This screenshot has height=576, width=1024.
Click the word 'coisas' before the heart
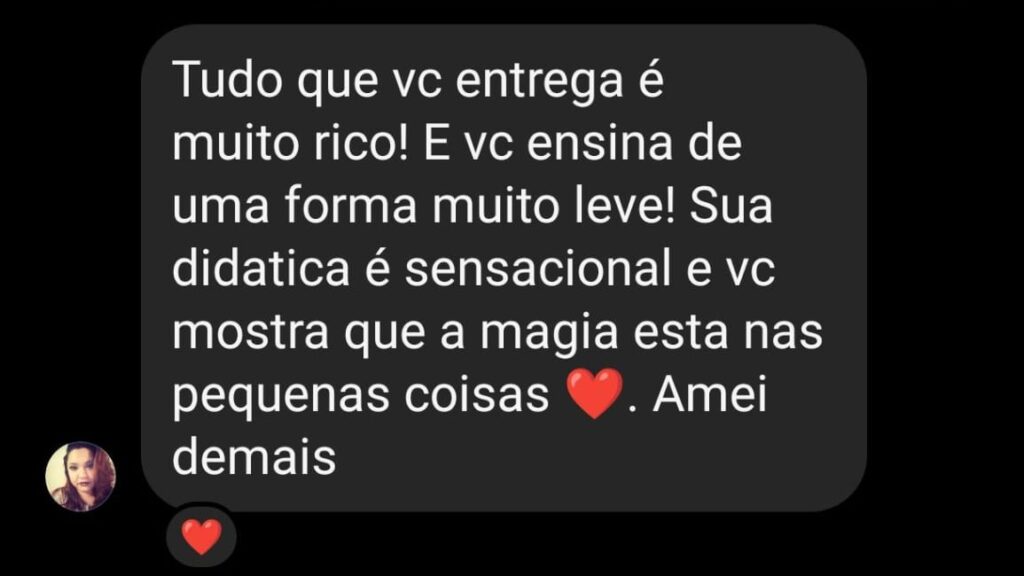coord(476,394)
